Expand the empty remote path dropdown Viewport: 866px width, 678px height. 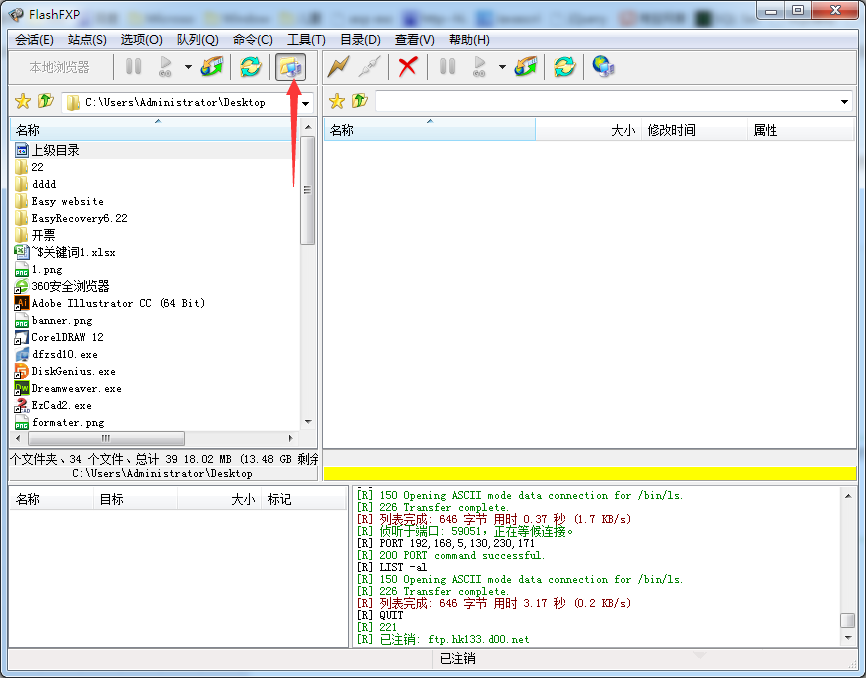(x=845, y=102)
